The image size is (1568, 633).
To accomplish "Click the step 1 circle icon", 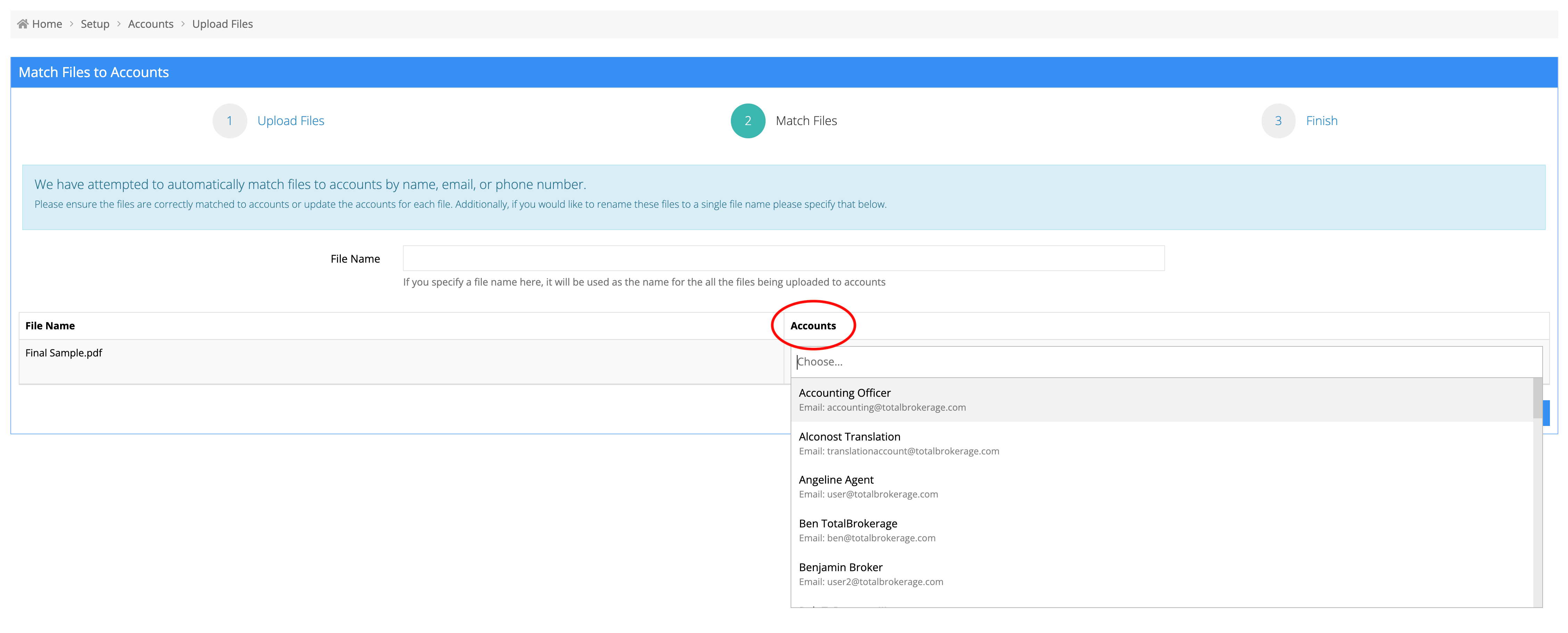I will click(230, 121).
